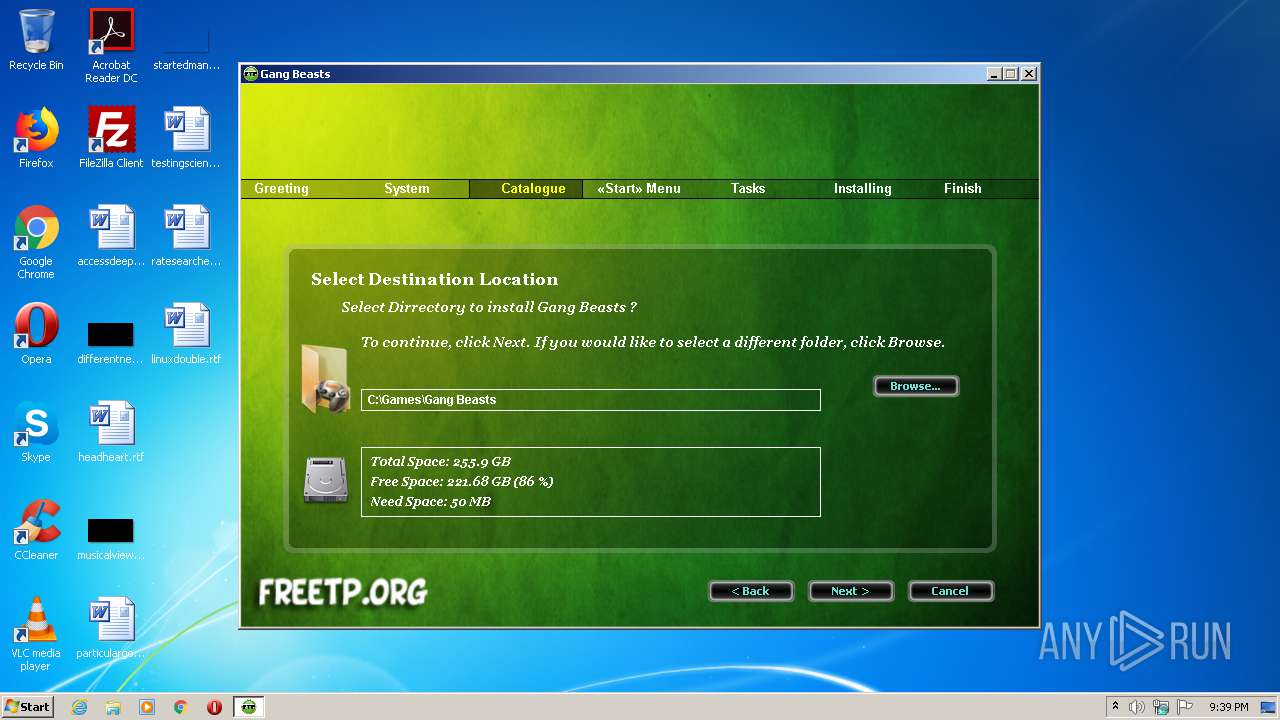Open the Recycle Bin desktop icon

coord(36,40)
